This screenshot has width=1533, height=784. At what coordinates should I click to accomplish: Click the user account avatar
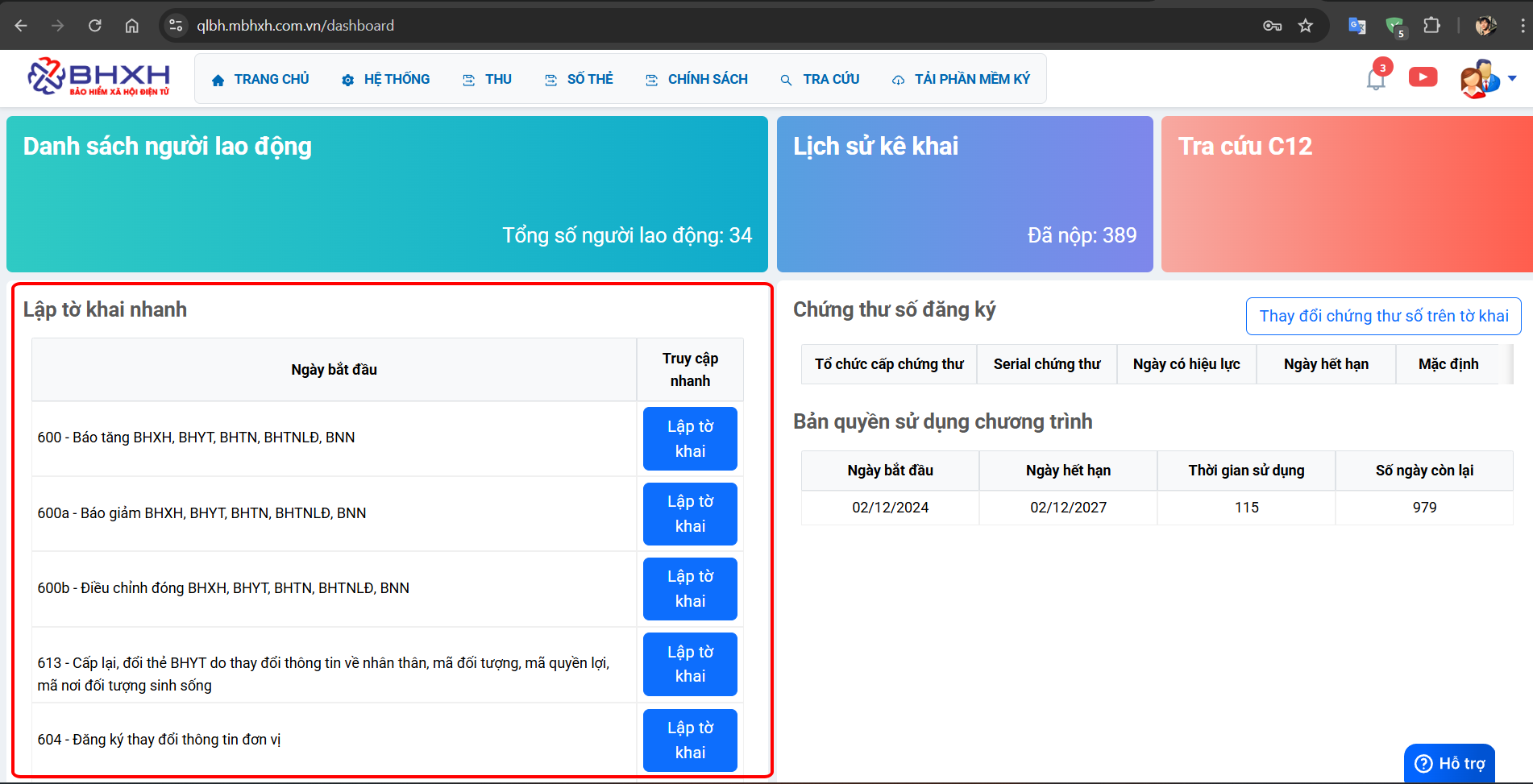(1480, 79)
